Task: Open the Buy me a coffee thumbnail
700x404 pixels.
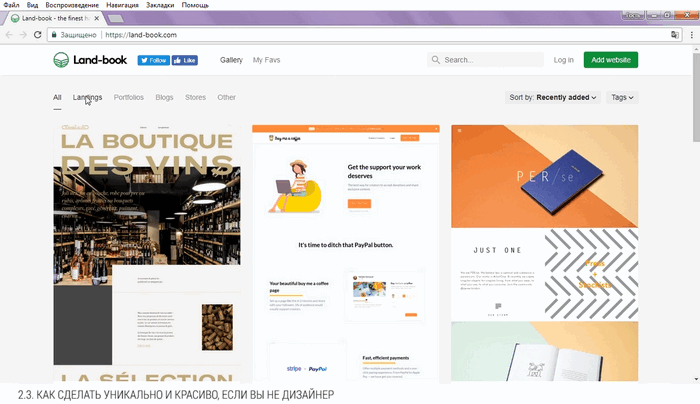Action: coord(346,253)
